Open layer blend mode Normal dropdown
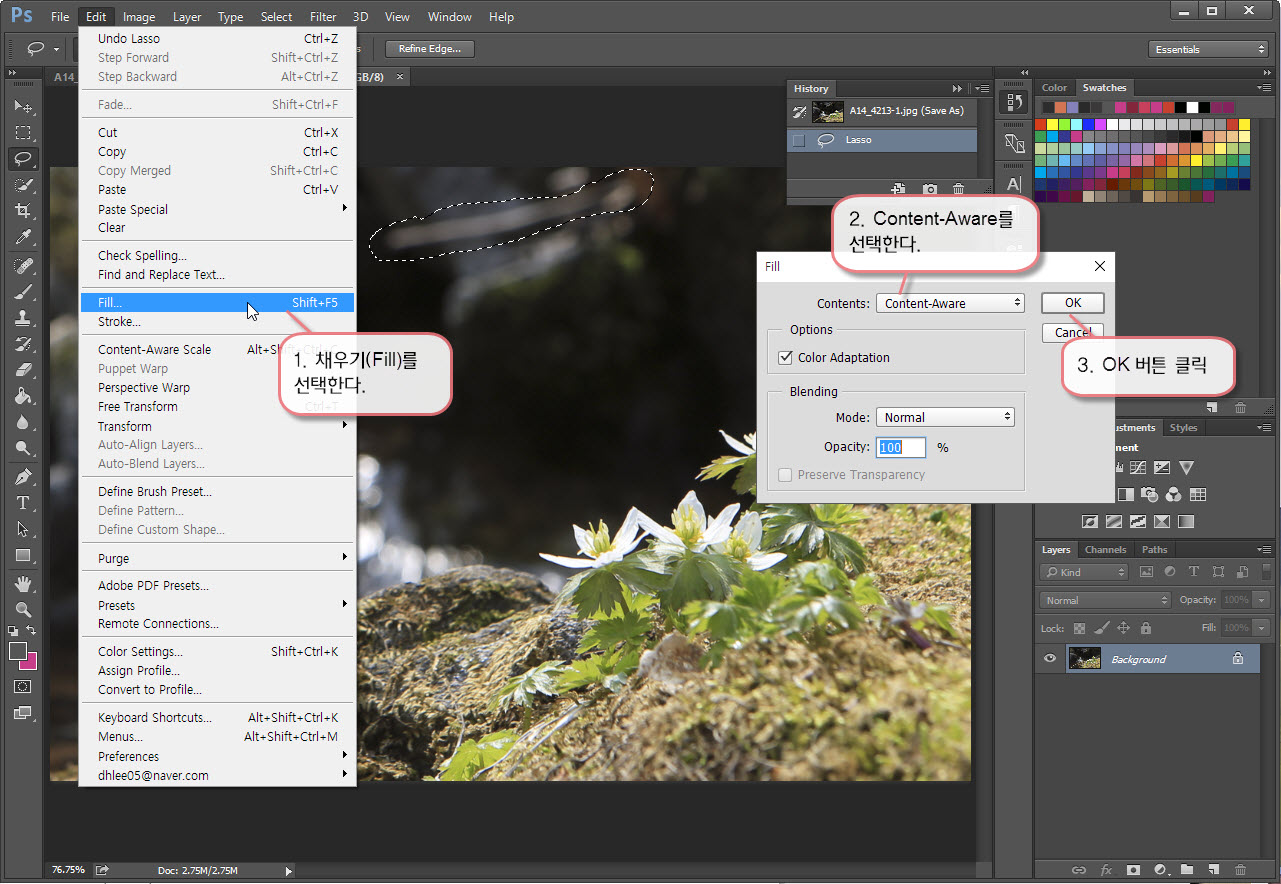Viewport: 1281px width, 884px height. (1105, 600)
